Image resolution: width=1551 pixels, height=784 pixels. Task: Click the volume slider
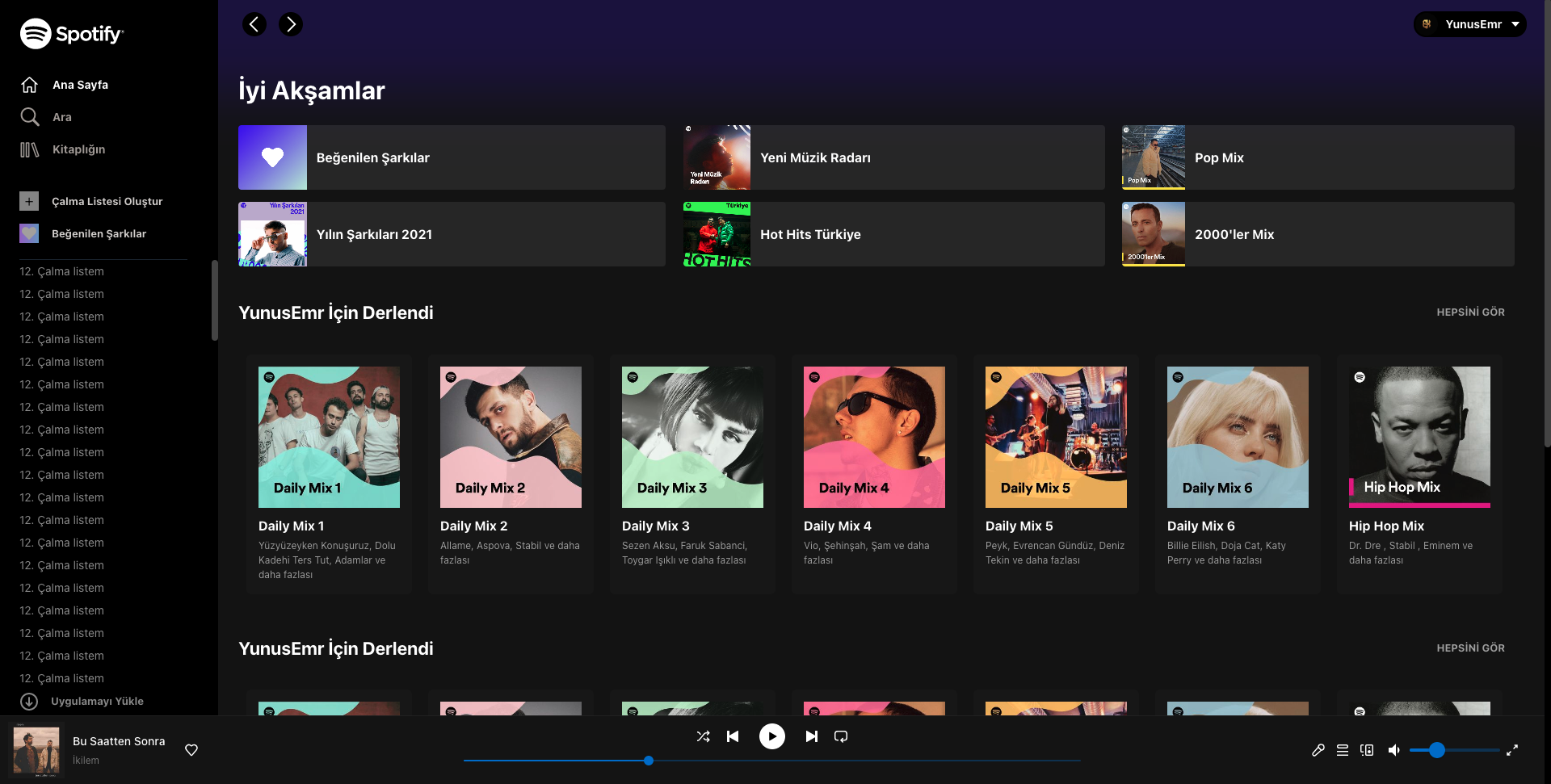[1454, 750]
